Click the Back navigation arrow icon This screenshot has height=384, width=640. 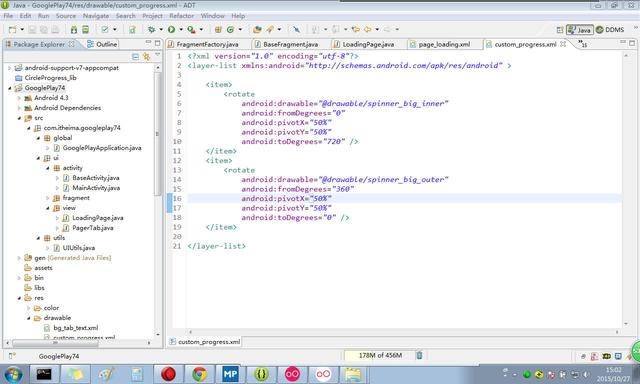[x=367, y=29]
